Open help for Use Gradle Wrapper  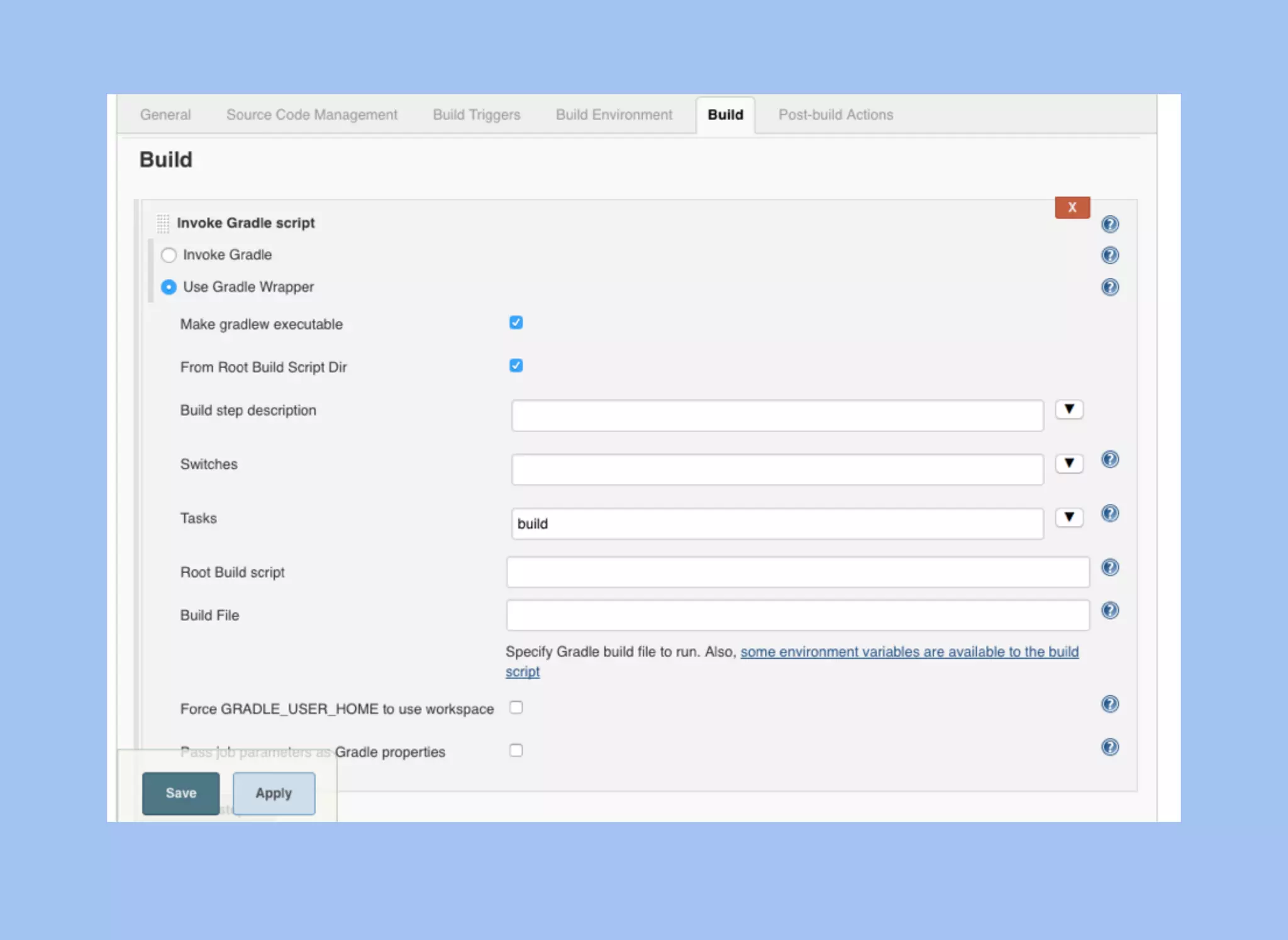[x=1109, y=287]
